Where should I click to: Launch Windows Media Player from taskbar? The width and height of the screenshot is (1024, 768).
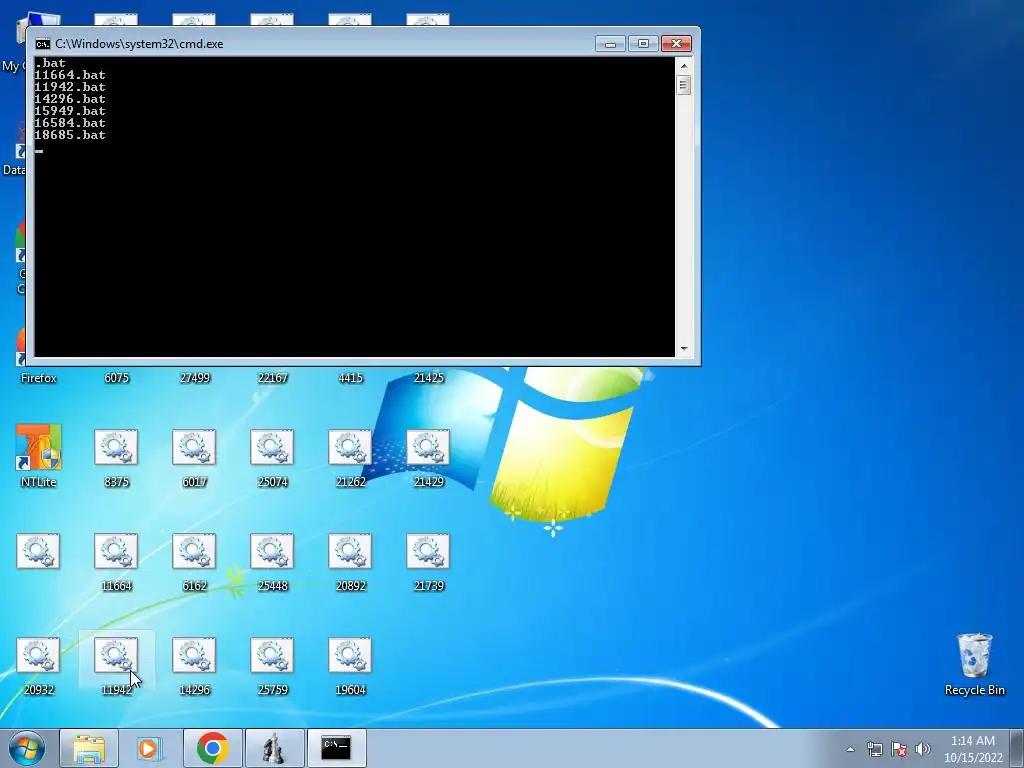click(148, 748)
